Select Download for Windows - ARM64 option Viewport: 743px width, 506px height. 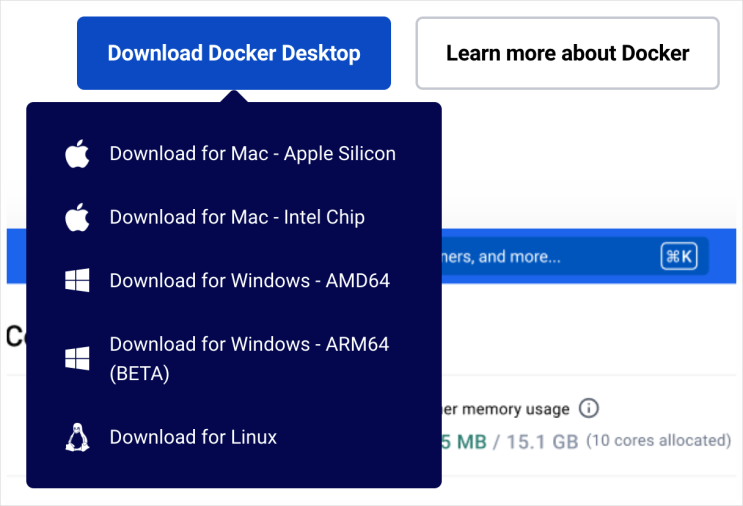[249, 344]
